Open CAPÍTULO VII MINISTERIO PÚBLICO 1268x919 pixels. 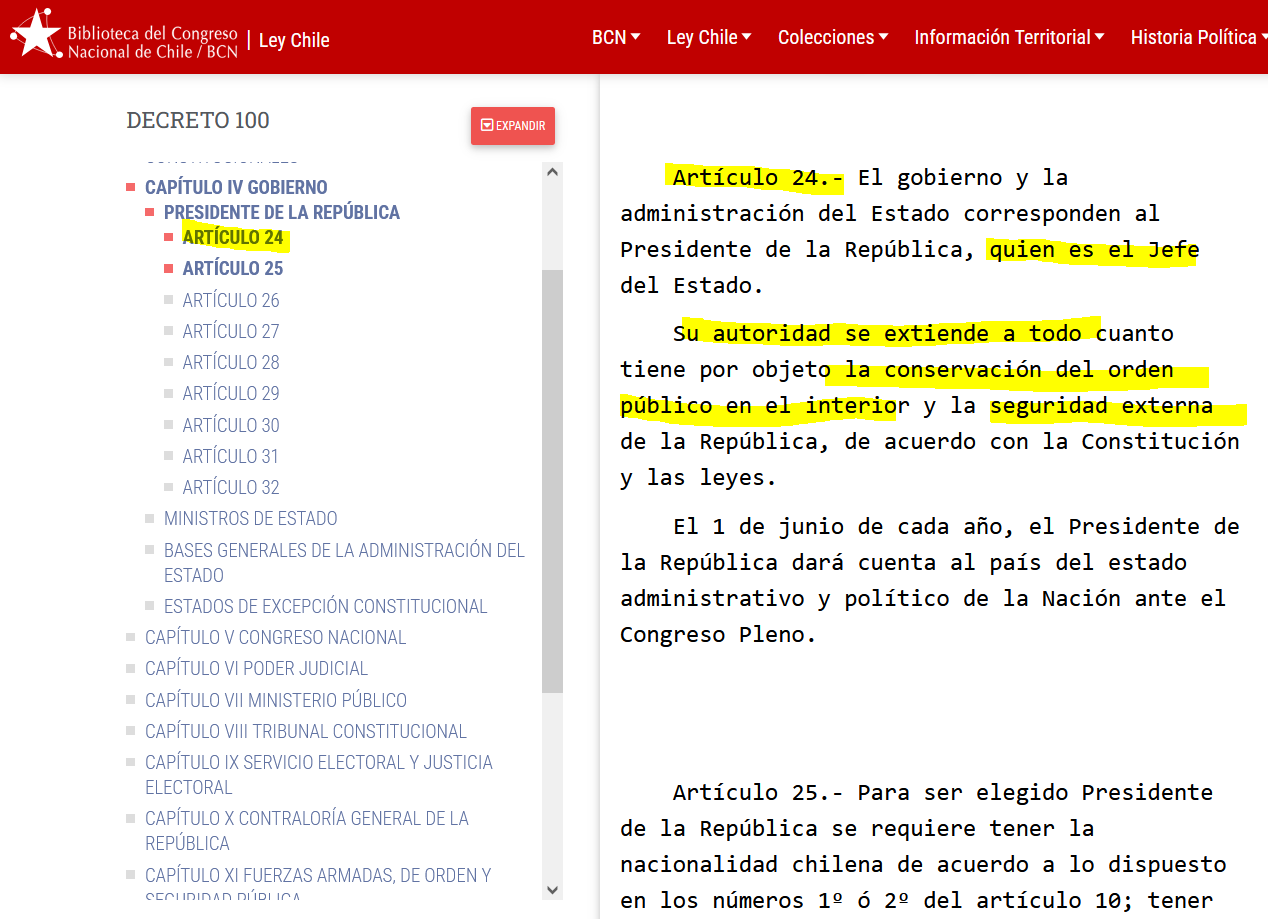pyautogui.click(x=276, y=700)
